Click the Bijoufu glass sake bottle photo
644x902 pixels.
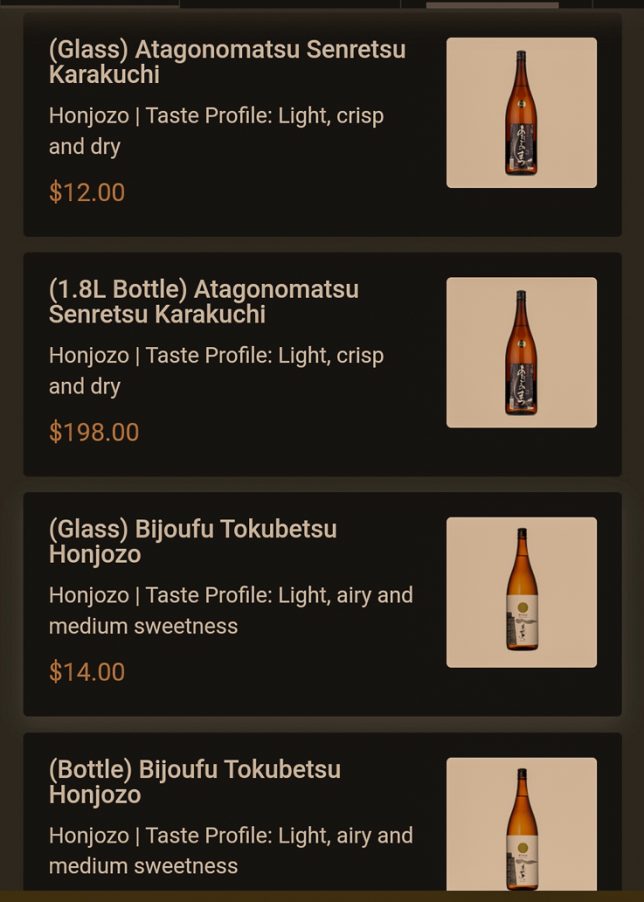(x=520, y=592)
